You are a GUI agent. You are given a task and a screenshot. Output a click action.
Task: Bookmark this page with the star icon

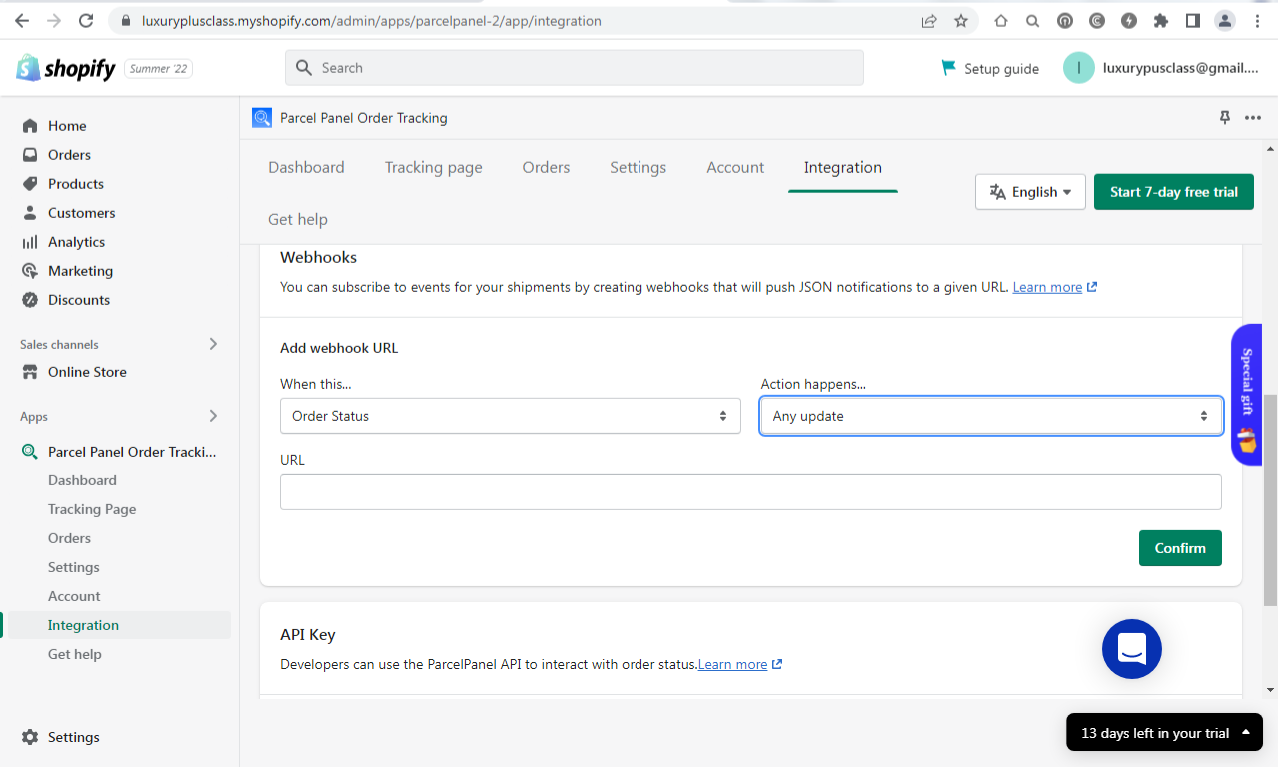pyautogui.click(x=961, y=20)
